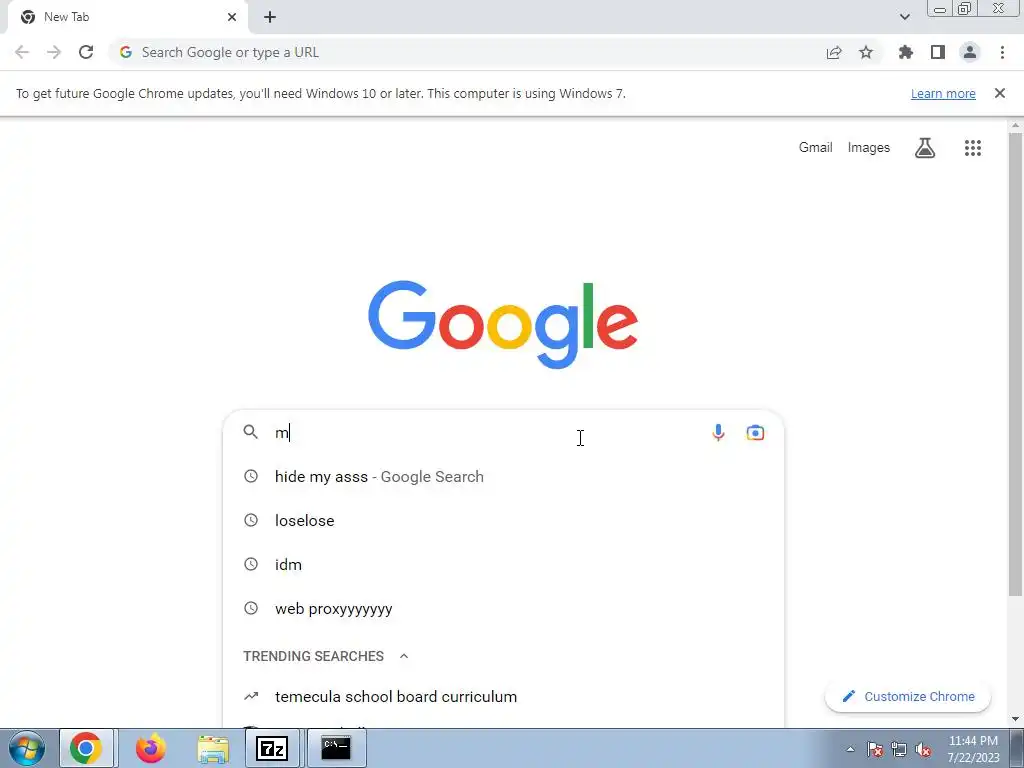Open Search Labs flask icon

(925, 148)
